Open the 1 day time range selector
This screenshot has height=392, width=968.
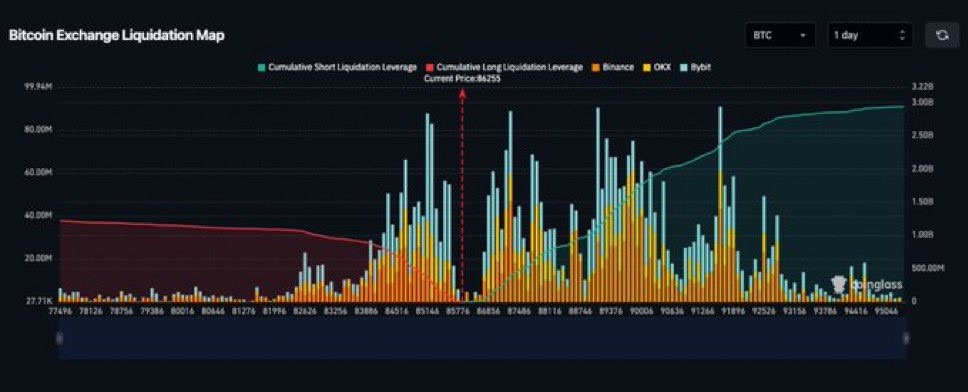pyautogui.click(x=870, y=35)
